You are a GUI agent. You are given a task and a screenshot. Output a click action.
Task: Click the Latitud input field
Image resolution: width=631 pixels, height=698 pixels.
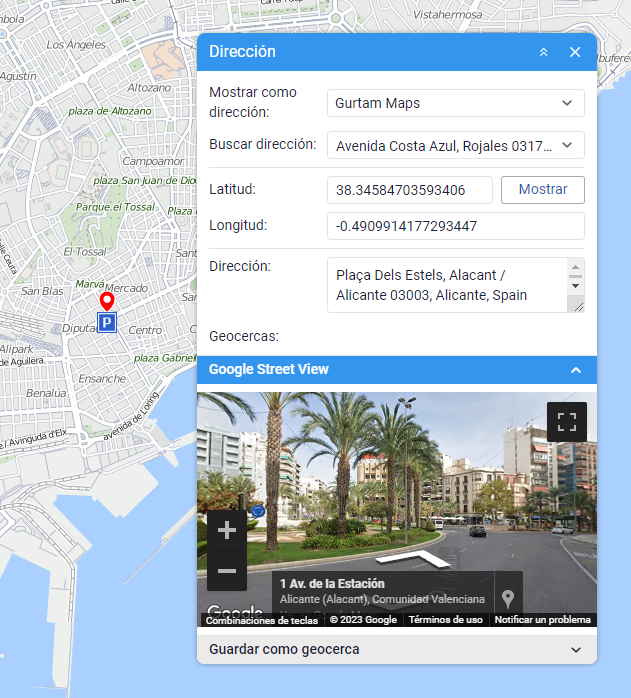click(409, 190)
